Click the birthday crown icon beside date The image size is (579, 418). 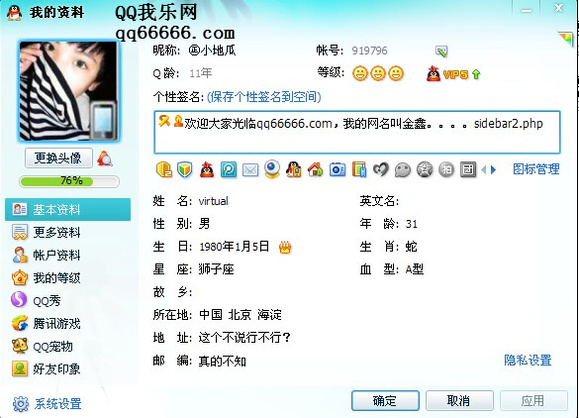pyautogui.click(x=285, y=247)
